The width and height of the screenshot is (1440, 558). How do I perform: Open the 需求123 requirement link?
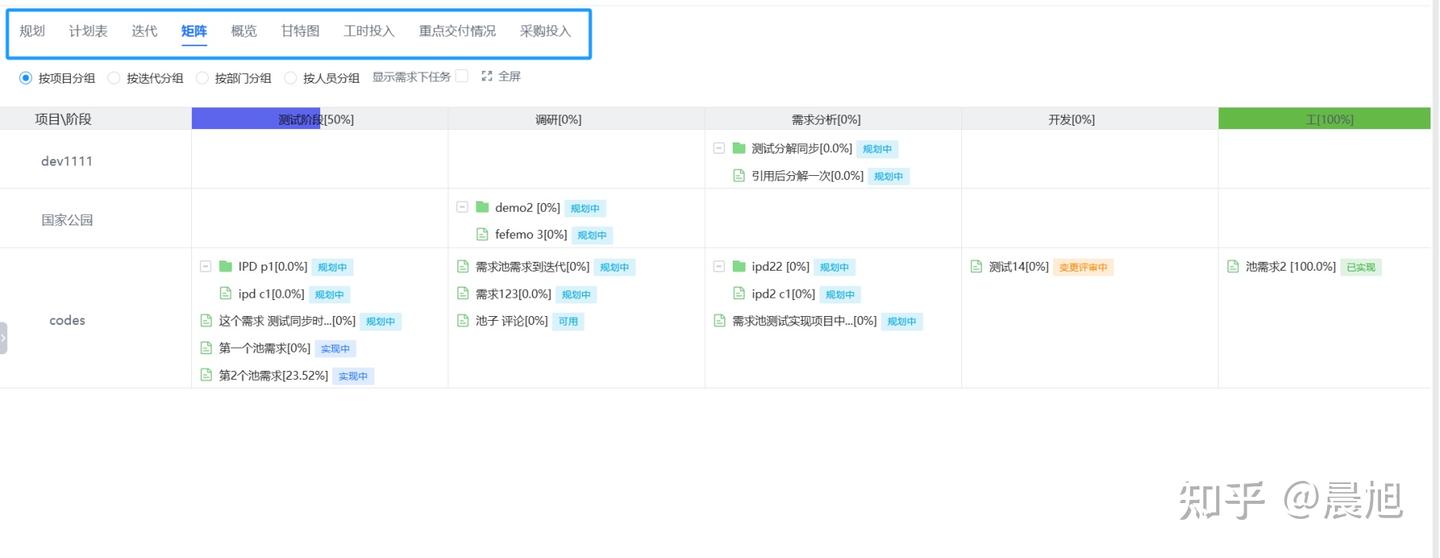(512, 294)
